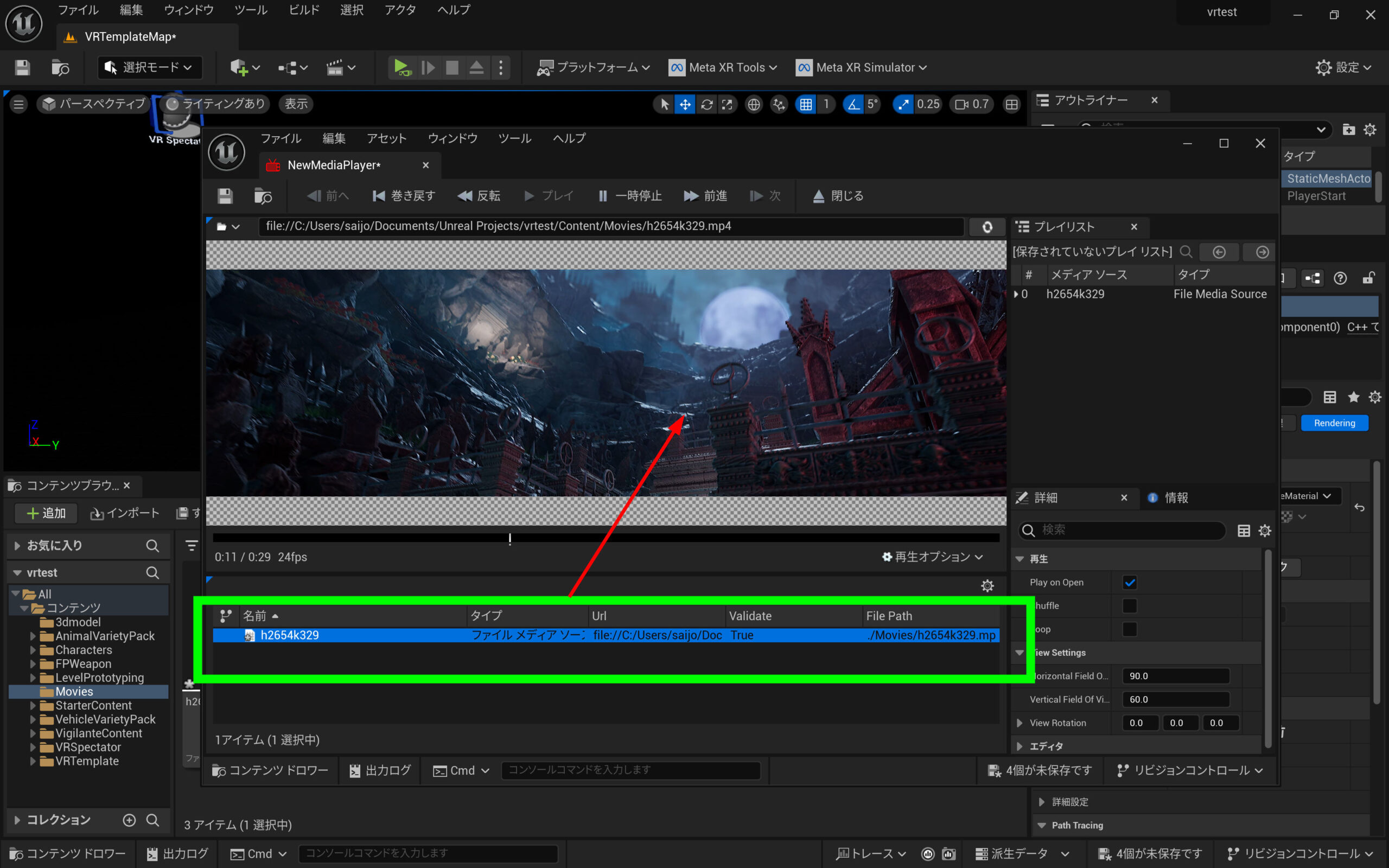Click the インポート button

[x=125, y=513]
